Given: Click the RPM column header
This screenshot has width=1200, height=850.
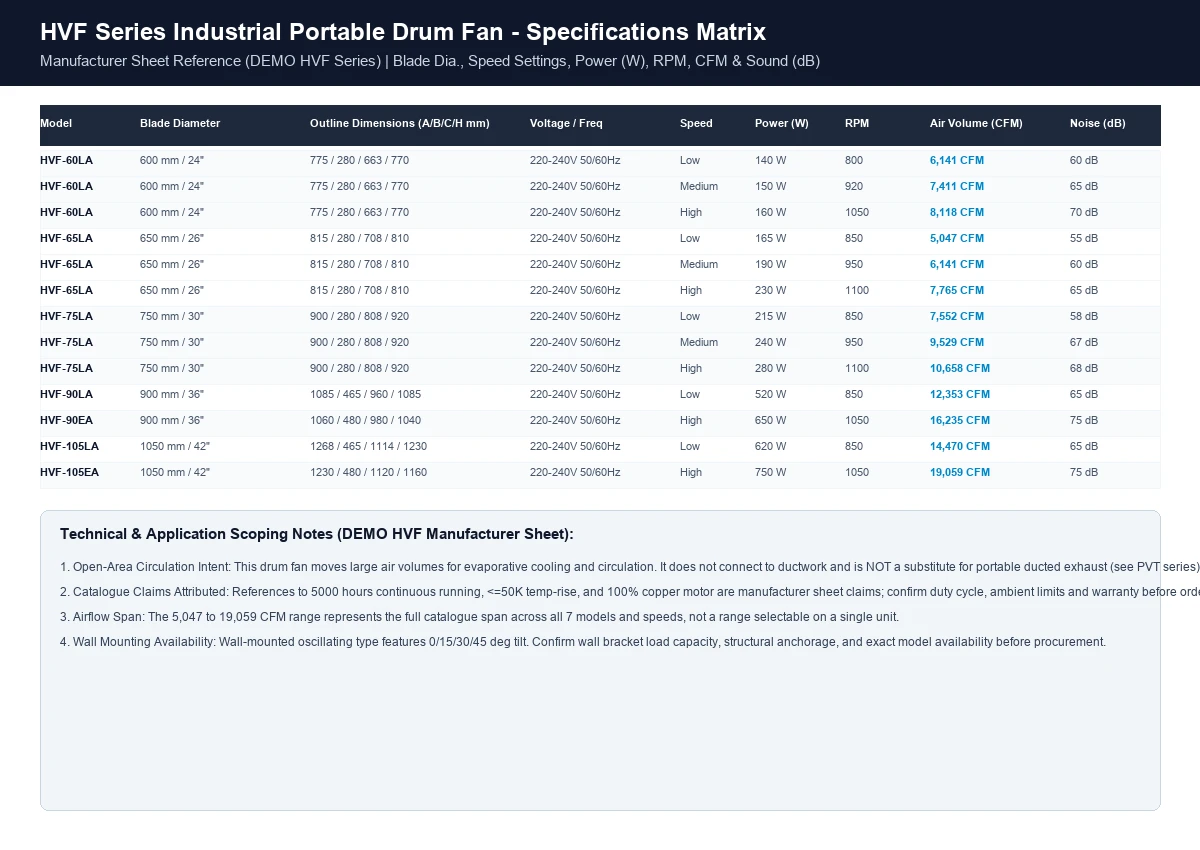Looking at the screenshot, I should click(857, 124).
